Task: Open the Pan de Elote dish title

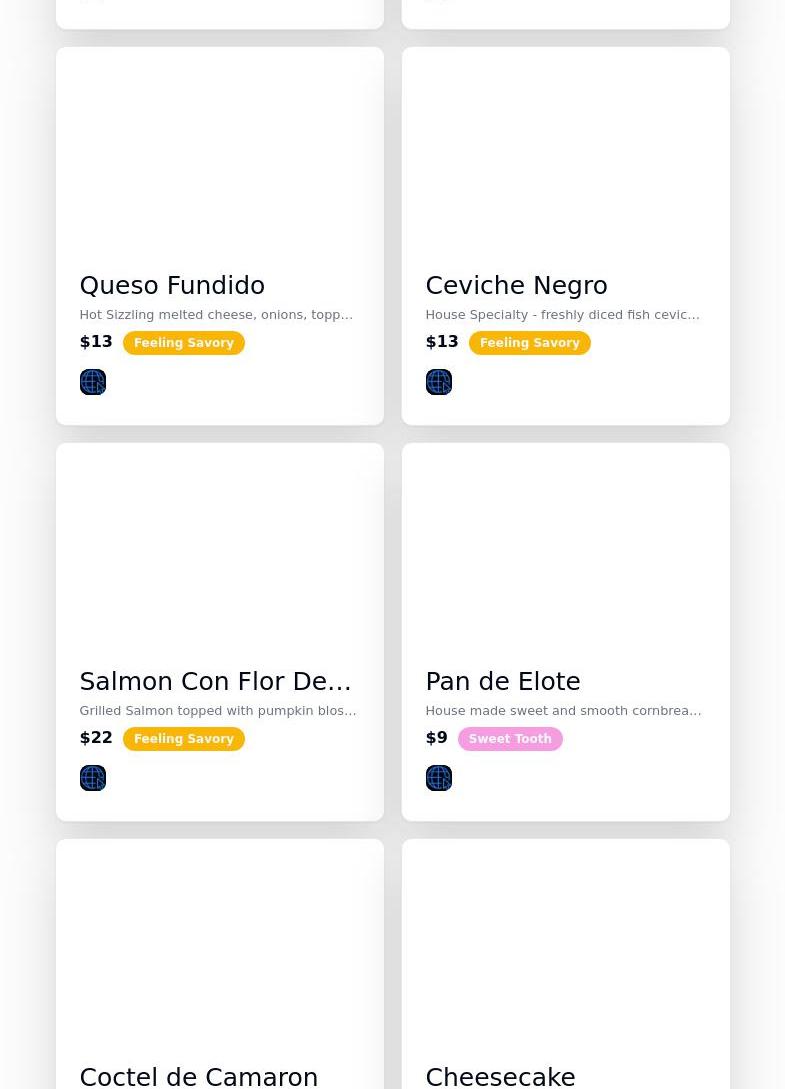Action: [x=502, y=682]
